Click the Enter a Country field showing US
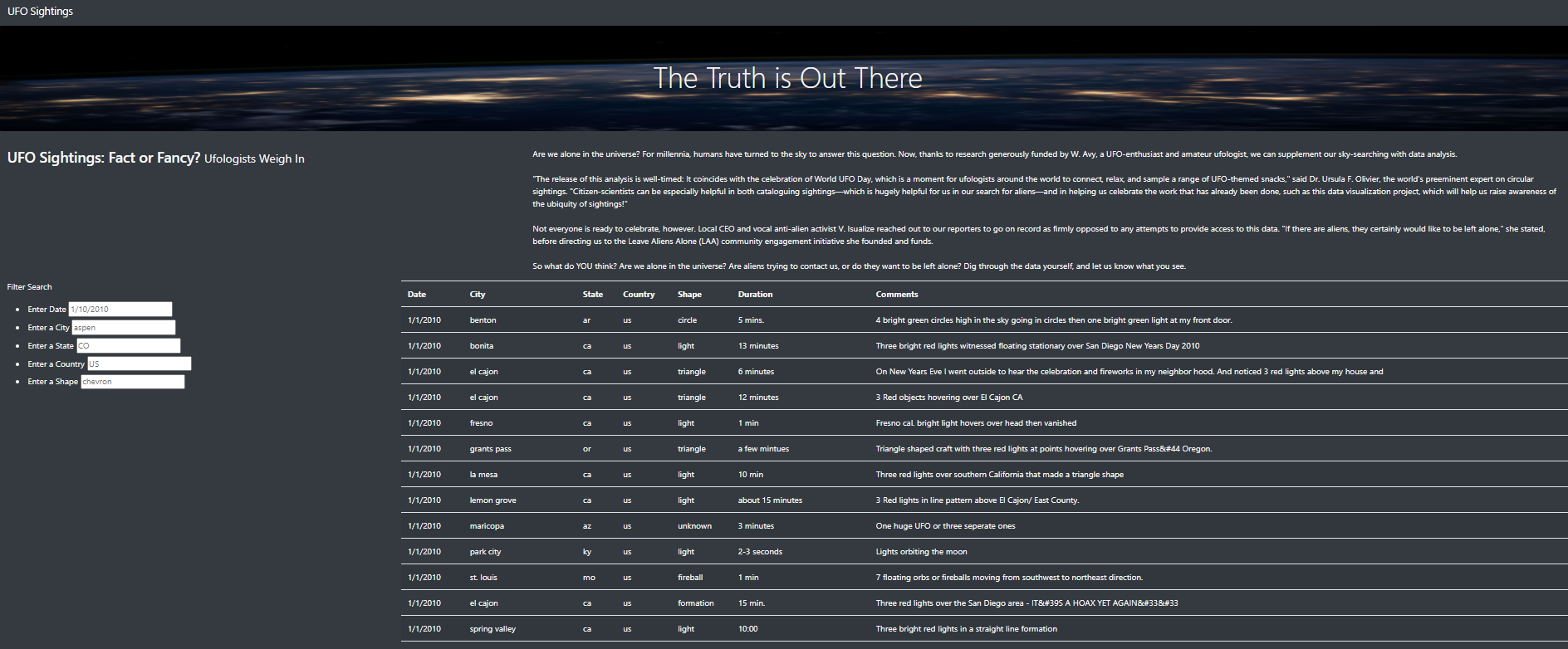Image resolution: width=1568 pixels, height=649 pixels. click(138, 364)
